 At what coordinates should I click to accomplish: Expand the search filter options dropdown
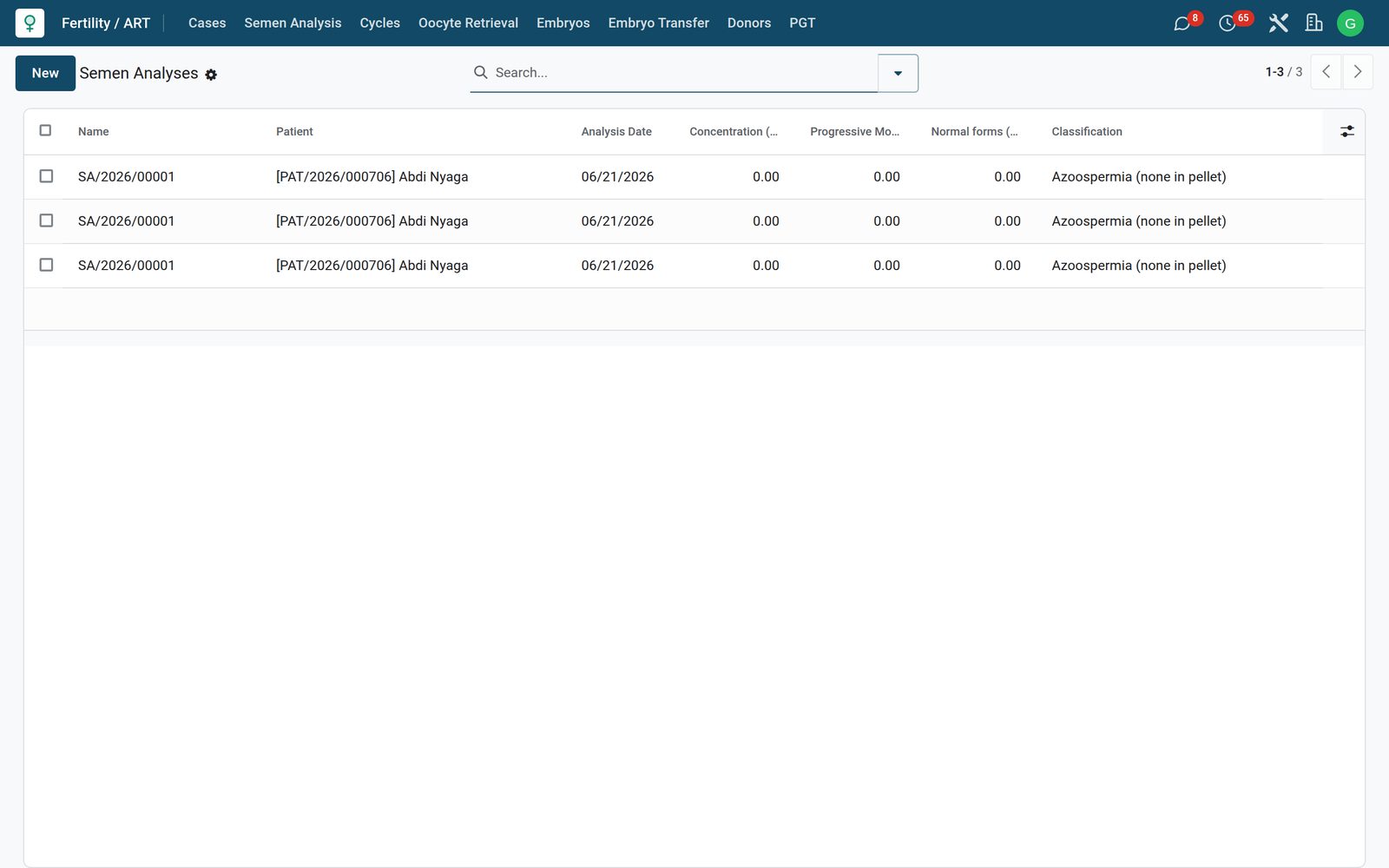click(x=898, y=73)
